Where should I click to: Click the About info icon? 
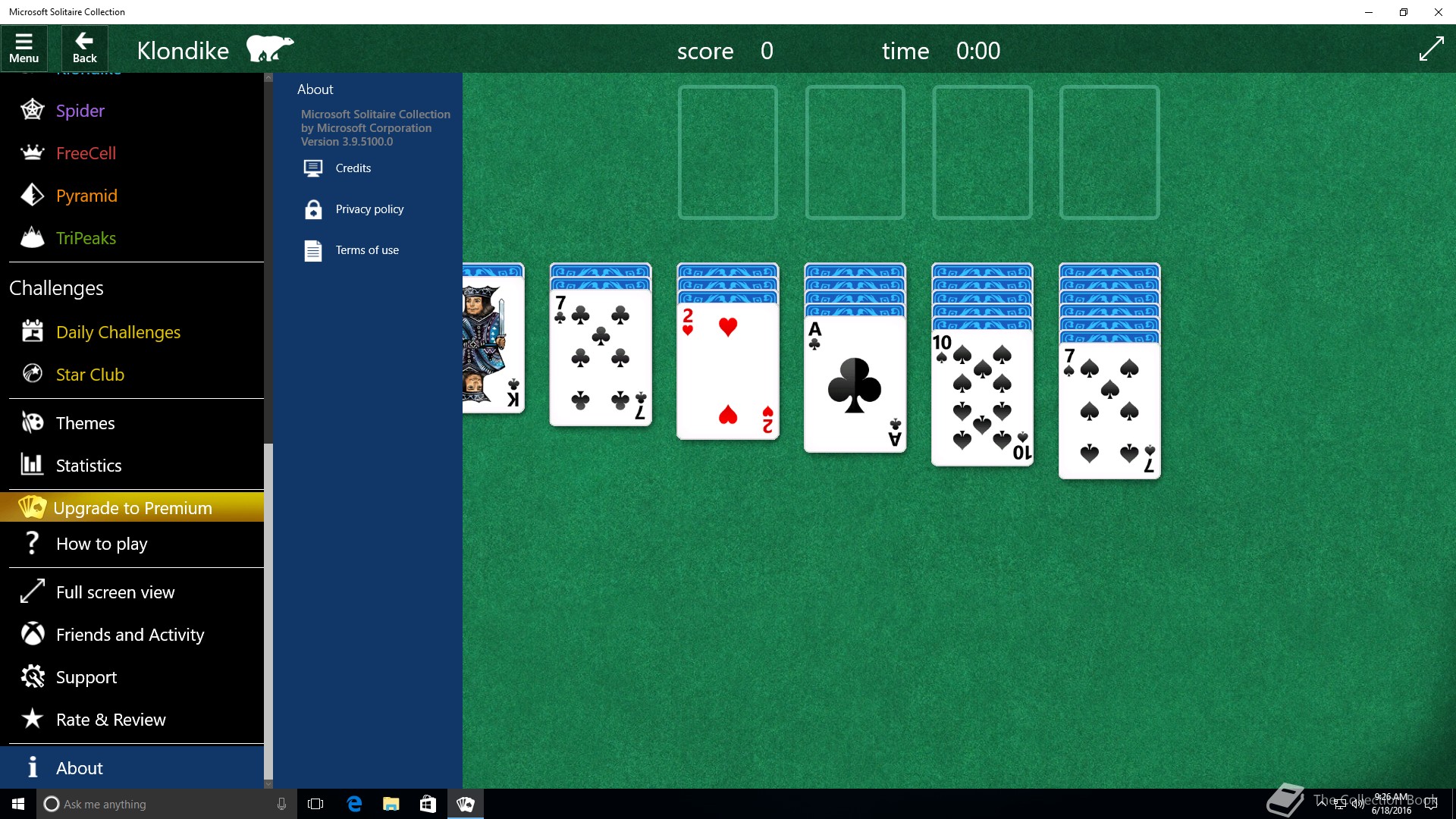32,767
